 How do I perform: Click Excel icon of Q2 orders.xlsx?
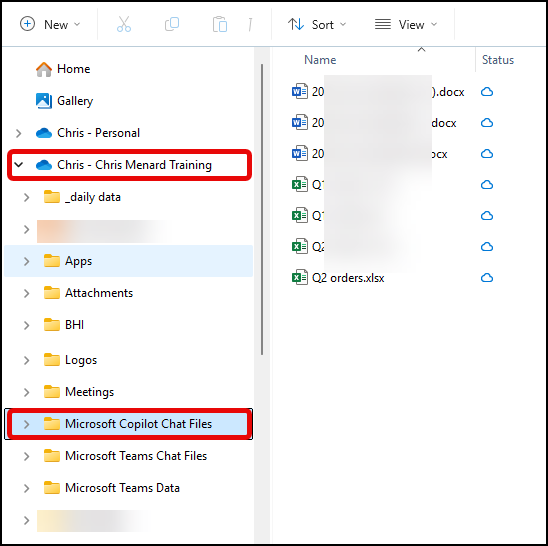click(300, 278)
